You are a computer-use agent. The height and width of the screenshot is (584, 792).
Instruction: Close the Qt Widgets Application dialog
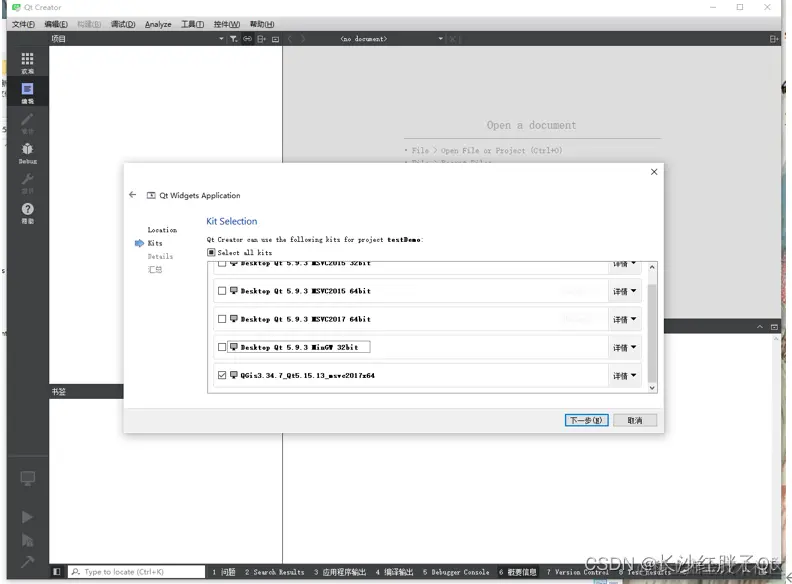[x=654, y=172]
